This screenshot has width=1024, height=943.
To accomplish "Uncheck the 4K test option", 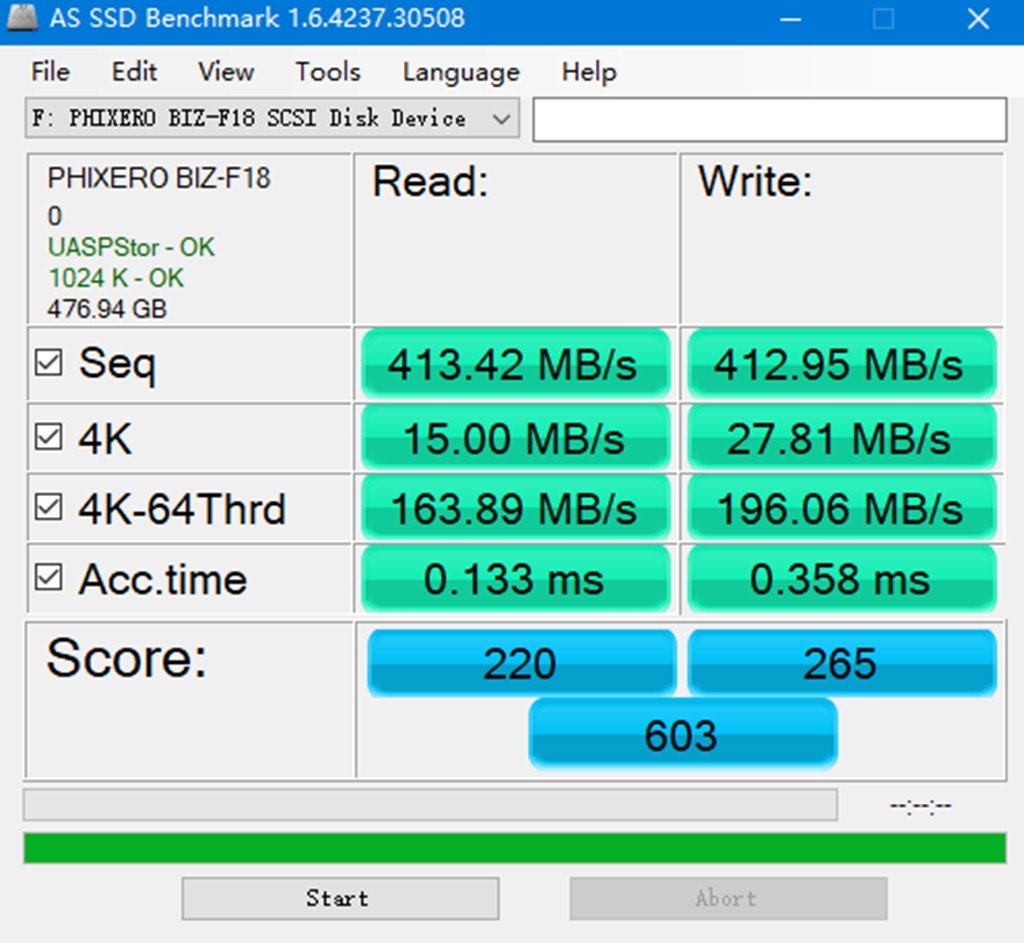I will [49, 437].
